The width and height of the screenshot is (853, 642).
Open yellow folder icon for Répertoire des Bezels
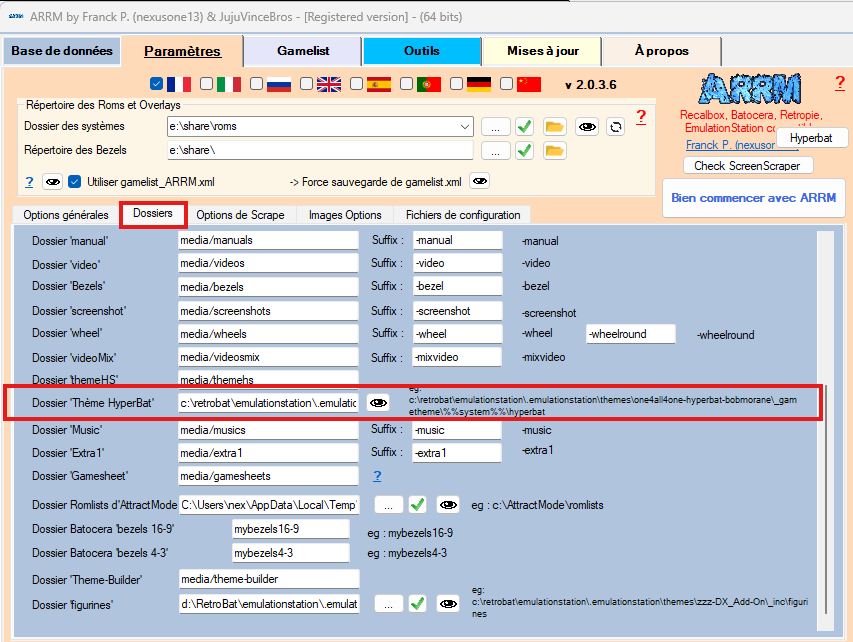click(x=555, y=151)
